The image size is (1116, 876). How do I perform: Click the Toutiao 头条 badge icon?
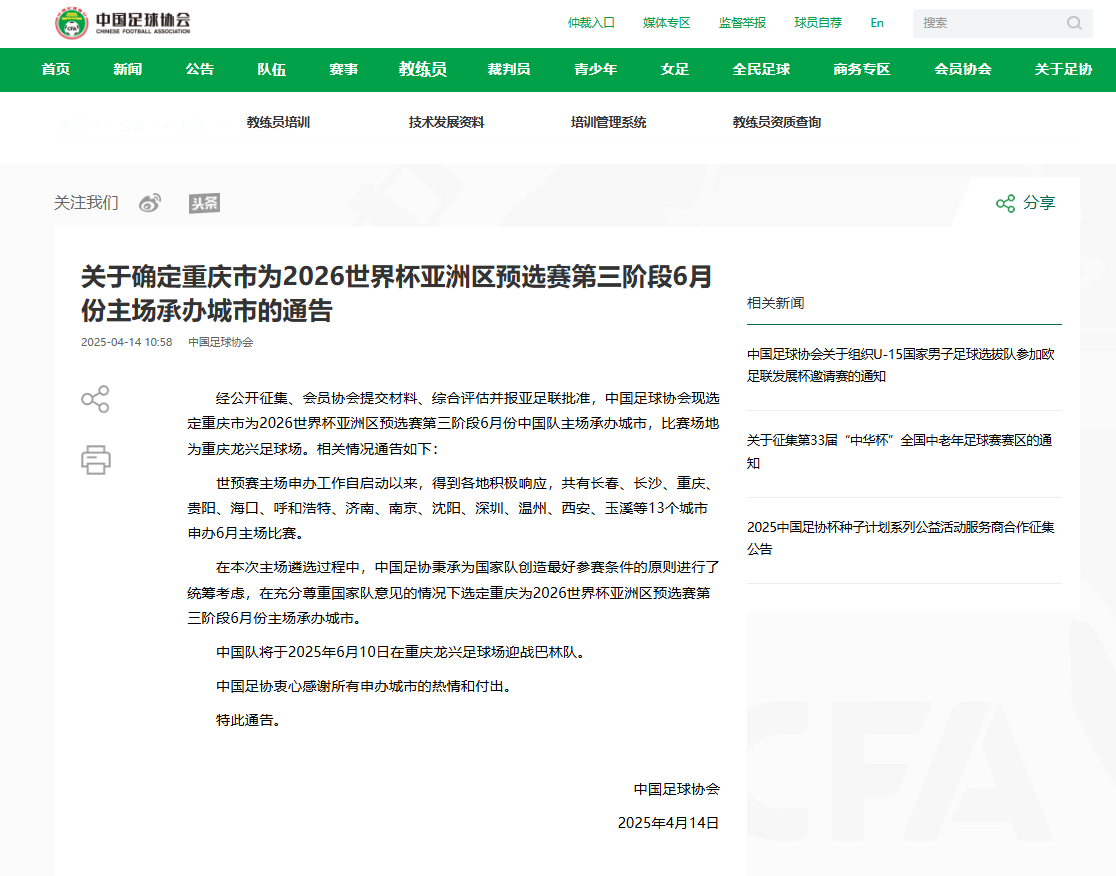206,202
